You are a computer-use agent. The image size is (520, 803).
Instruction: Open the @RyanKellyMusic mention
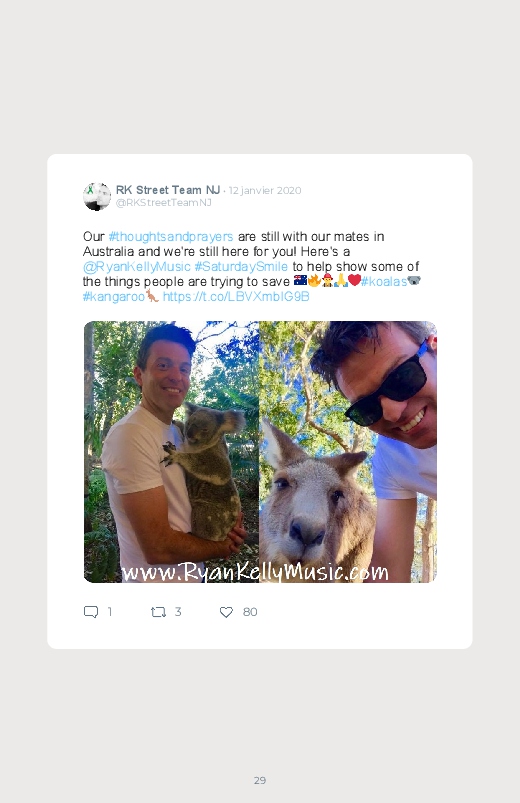(137, 266)
